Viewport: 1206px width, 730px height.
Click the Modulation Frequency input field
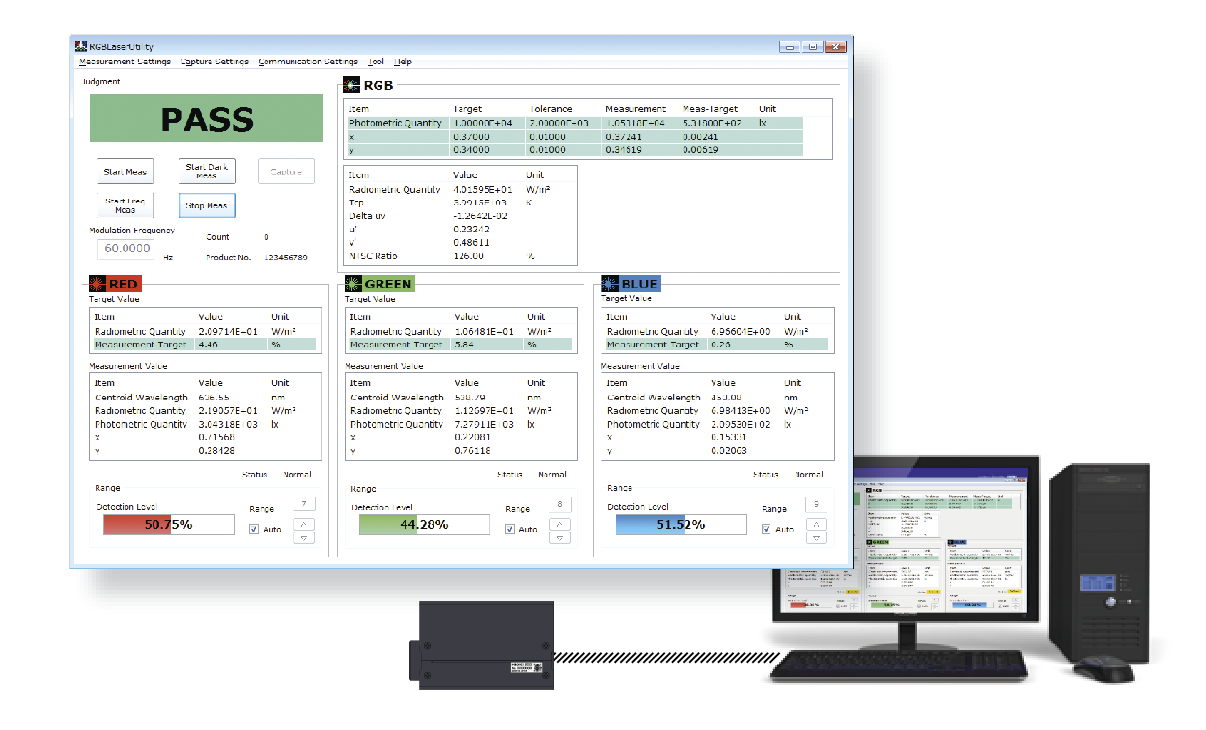[128, 248]
